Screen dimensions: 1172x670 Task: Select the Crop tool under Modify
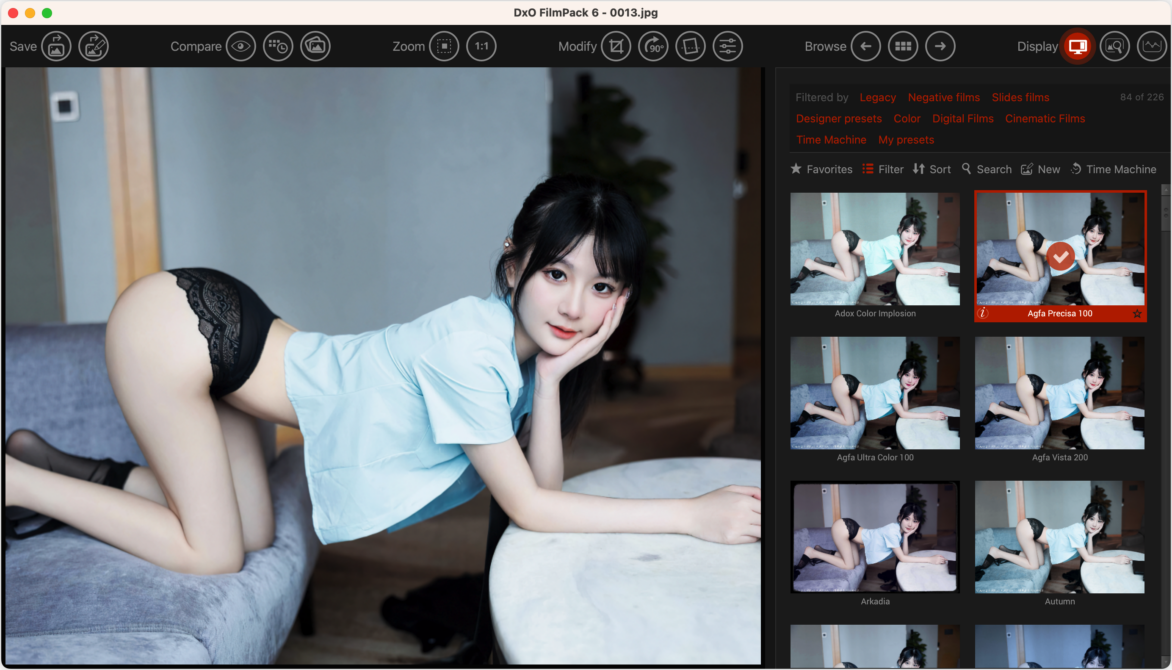coord(616,46)
